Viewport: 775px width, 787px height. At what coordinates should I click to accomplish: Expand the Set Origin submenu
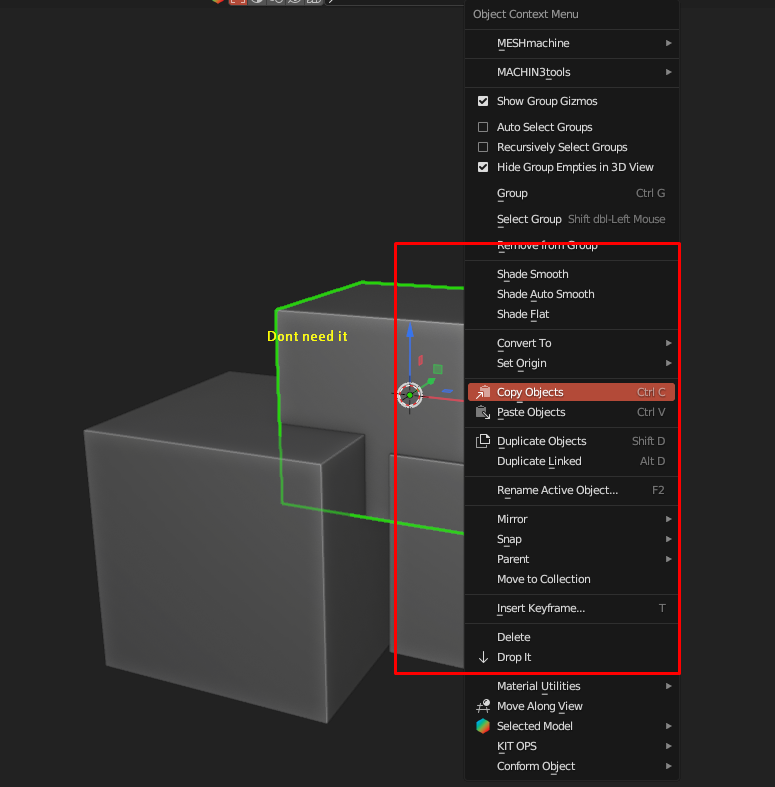tap(572, 363)
